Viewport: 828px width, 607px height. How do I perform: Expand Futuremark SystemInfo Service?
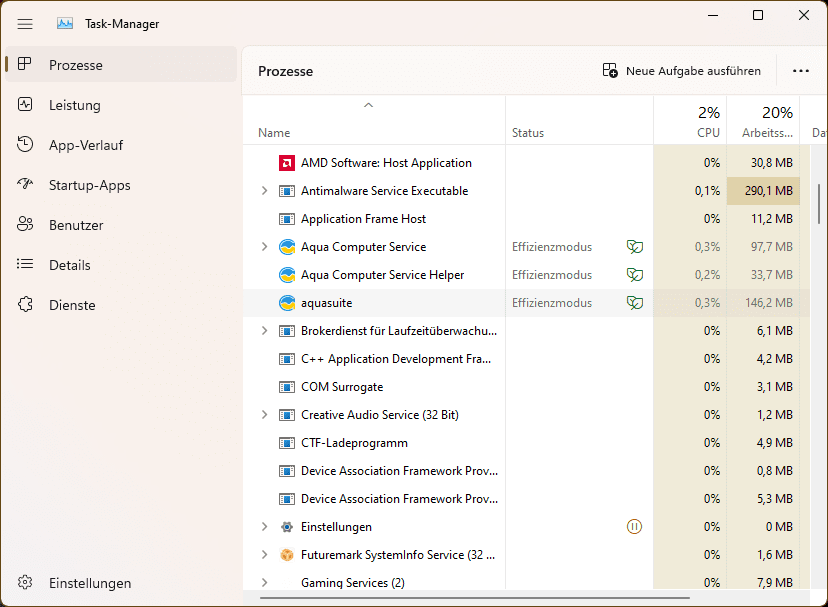pos(265,555)
